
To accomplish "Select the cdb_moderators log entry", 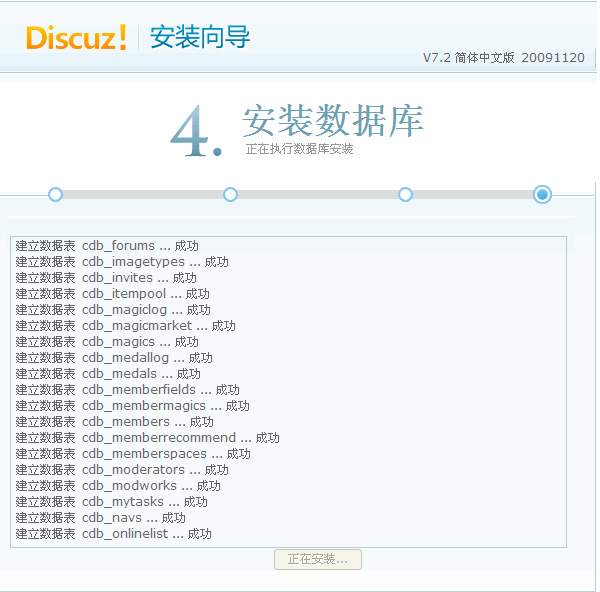I will pos(122,470).
